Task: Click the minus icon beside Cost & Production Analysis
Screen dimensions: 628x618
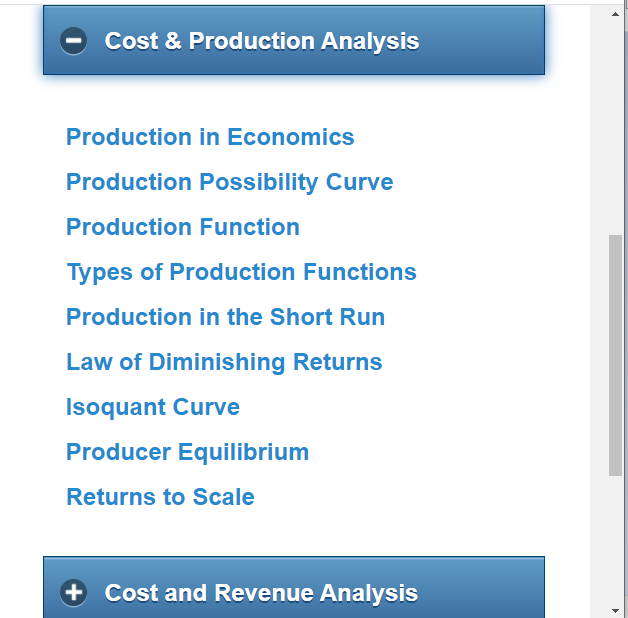Action: click(x=73, y=41)
